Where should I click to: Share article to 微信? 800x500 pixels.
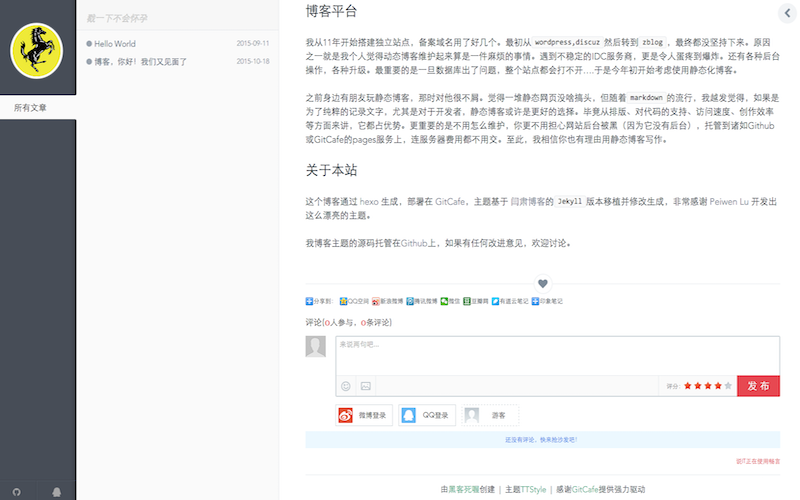pos(450,300)
